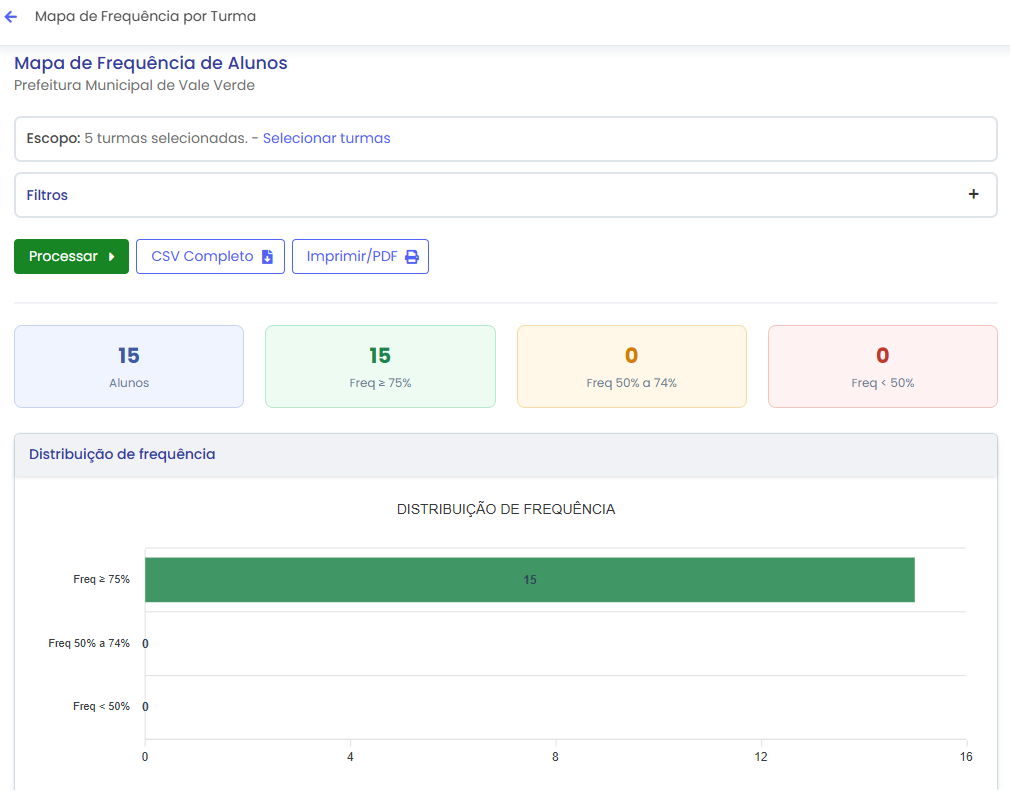Click the Processar button

click(72, 257)
